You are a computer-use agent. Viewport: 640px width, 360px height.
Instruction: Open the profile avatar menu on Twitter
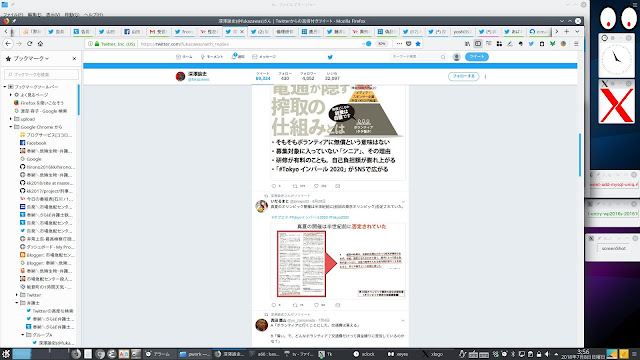pos(456,57)
